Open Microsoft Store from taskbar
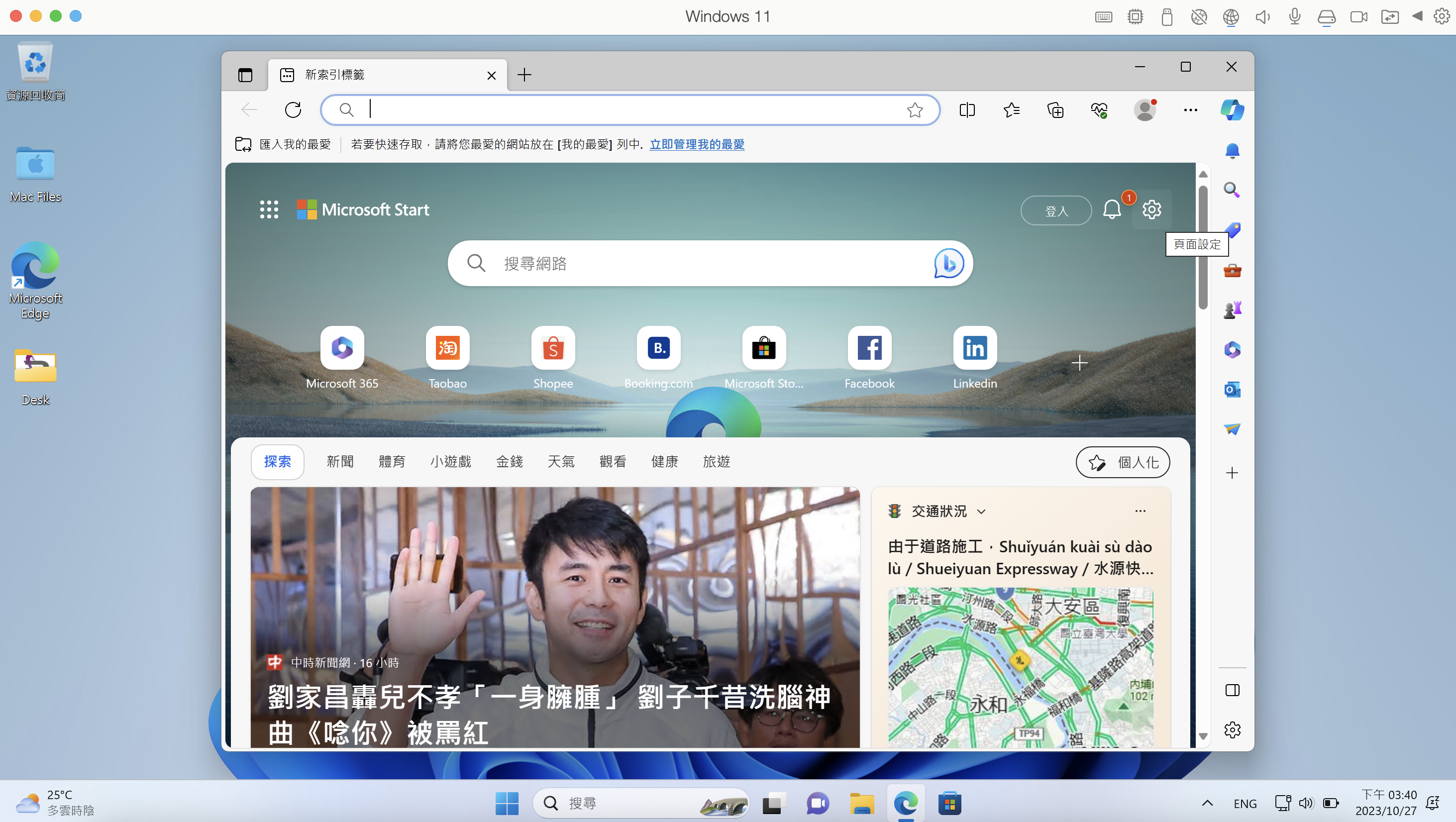Viewport: 1456px width, 822px height. [950, 804]
